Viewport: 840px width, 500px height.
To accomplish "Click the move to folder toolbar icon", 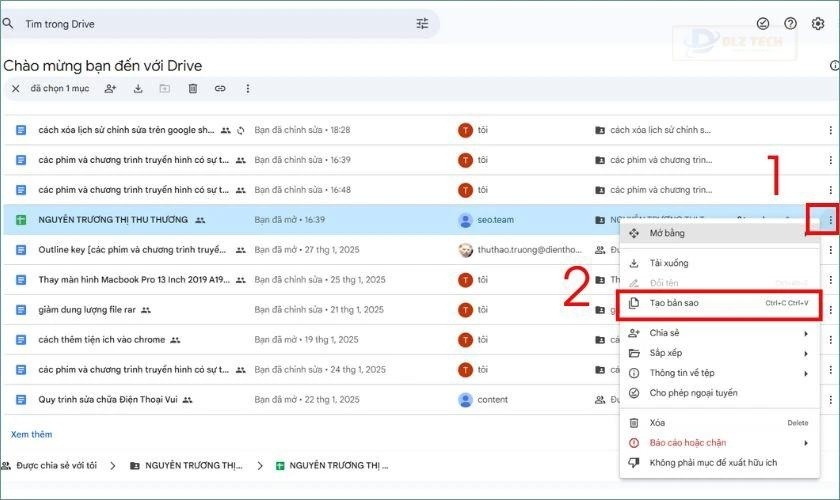I will pos(165,89).
